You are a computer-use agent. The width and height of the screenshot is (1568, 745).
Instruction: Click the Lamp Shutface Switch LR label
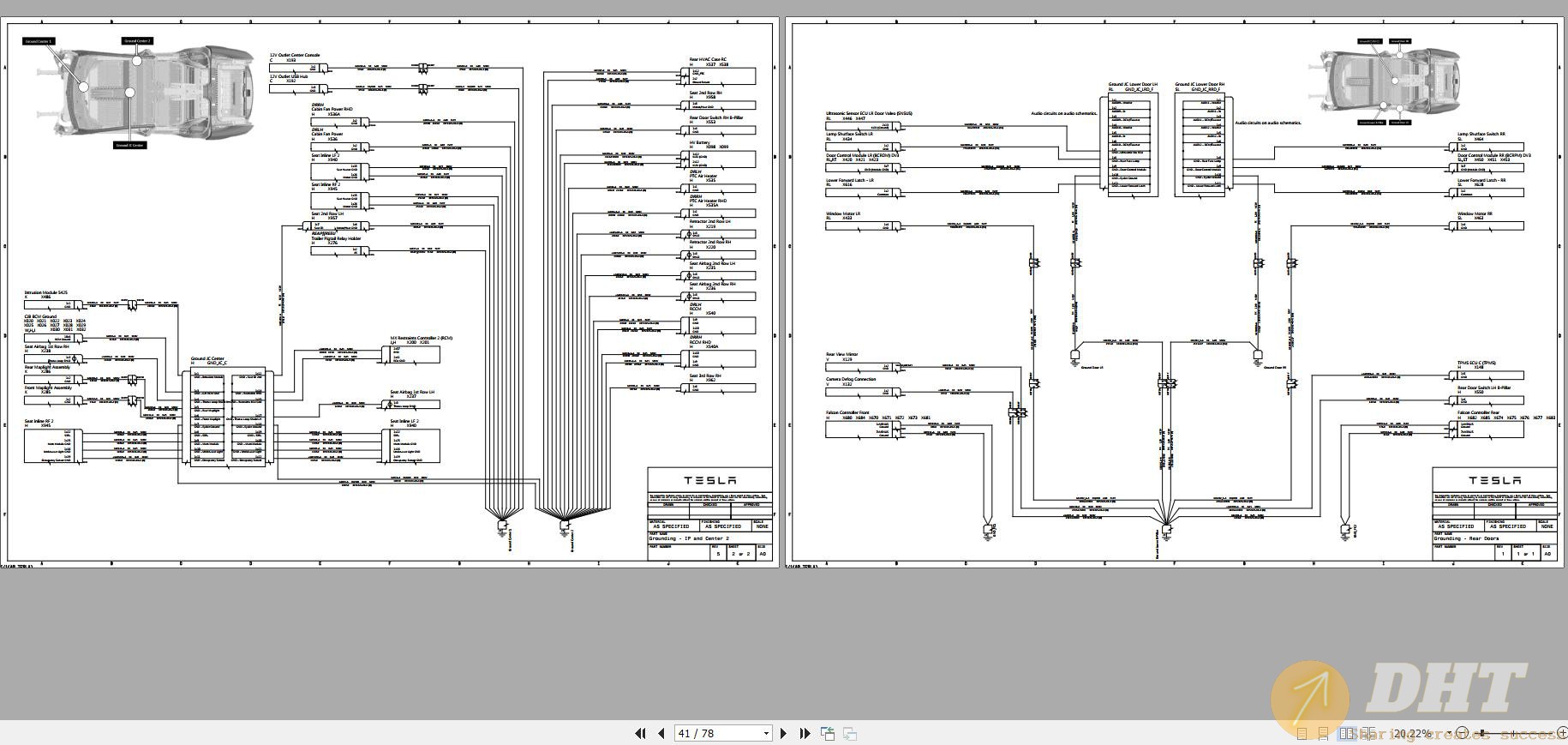(x=849, y=134)
